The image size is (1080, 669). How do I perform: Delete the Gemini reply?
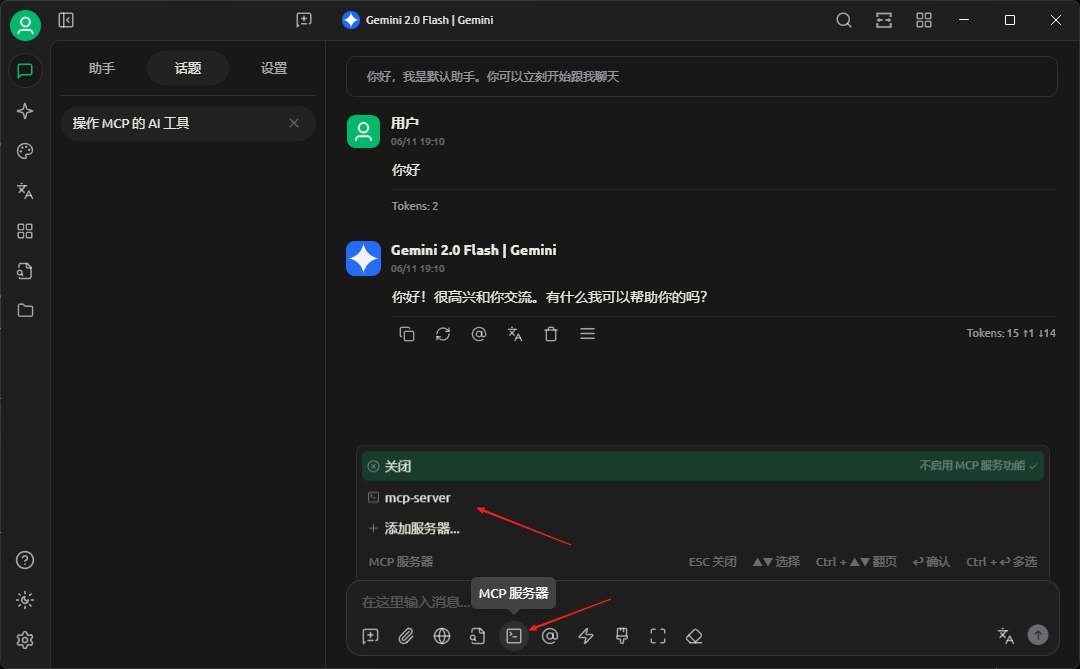551,334
